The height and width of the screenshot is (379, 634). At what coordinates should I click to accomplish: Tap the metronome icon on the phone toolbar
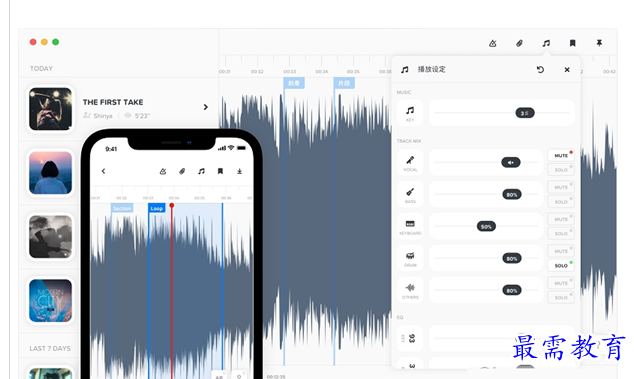[163, 172]
